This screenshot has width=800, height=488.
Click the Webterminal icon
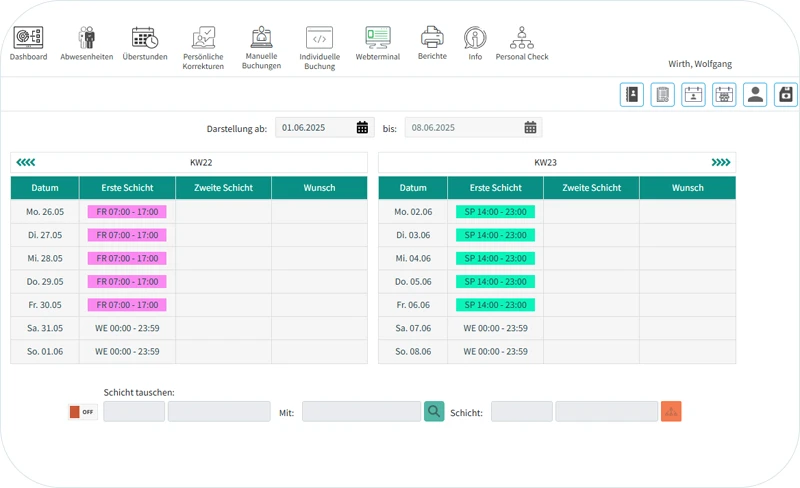coord(378,38)
